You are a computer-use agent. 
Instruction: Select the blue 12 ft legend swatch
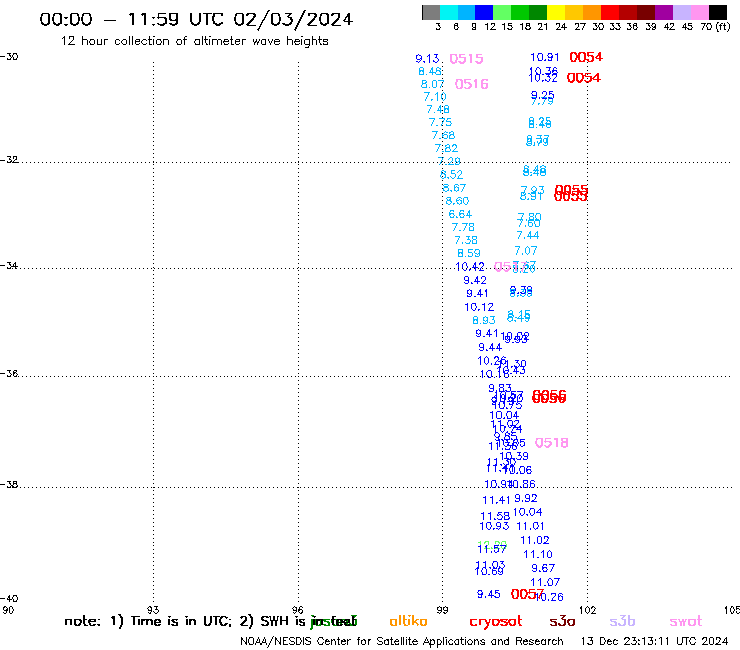coord(484,12)
